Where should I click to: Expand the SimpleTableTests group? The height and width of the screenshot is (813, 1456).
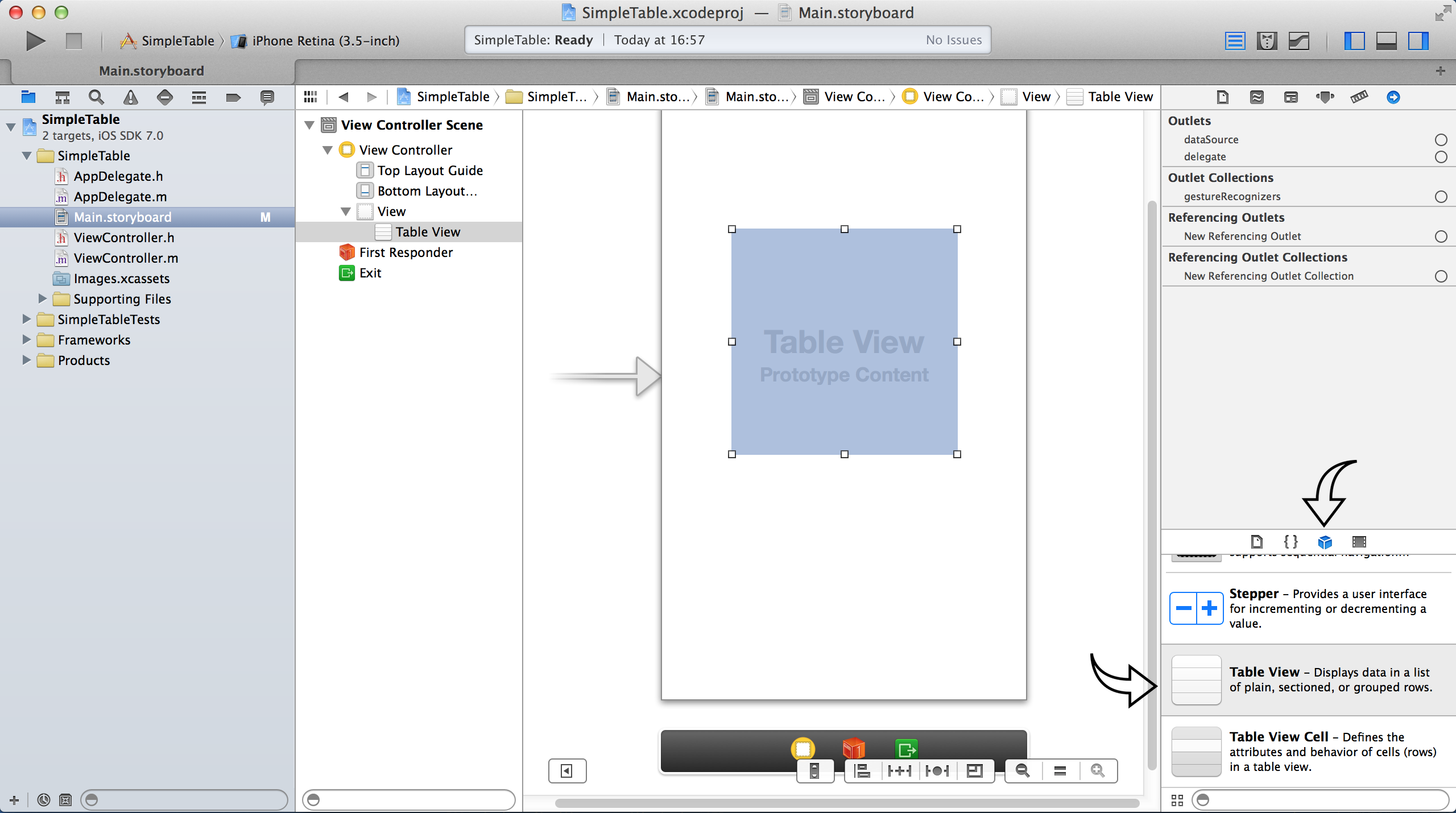(x=26, y=319)
